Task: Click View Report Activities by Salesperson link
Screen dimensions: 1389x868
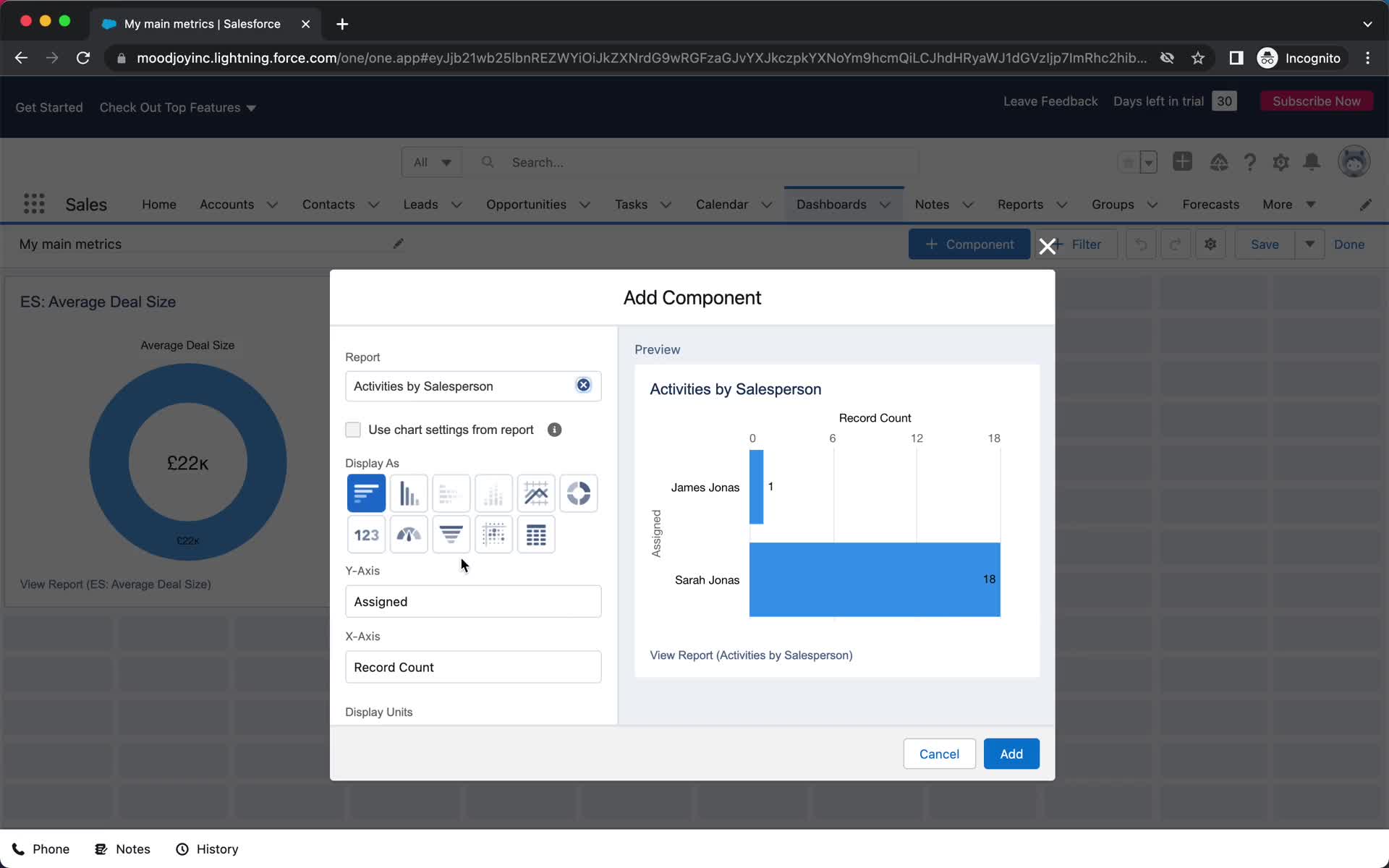Action: (750, 654)
